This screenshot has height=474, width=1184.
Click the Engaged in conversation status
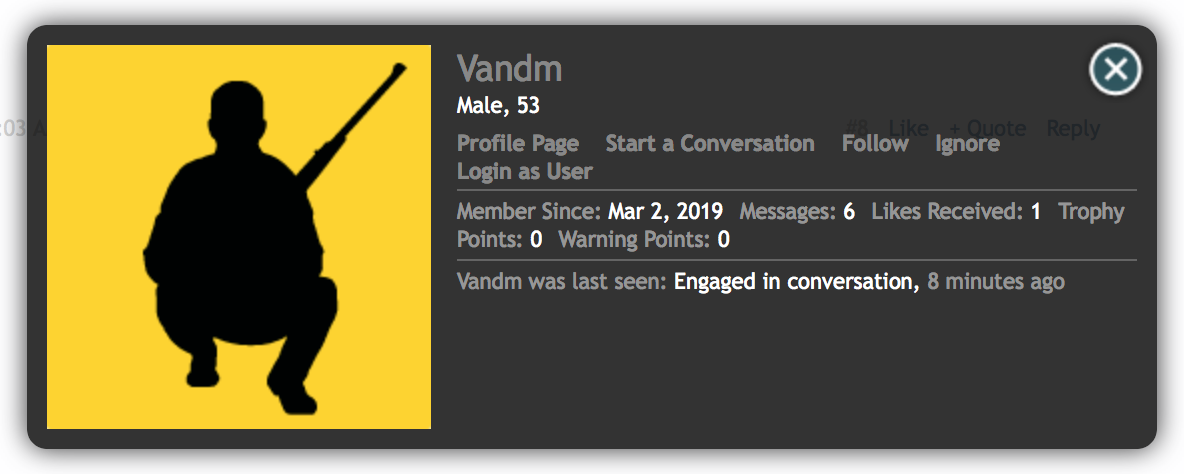coord(794,282)
